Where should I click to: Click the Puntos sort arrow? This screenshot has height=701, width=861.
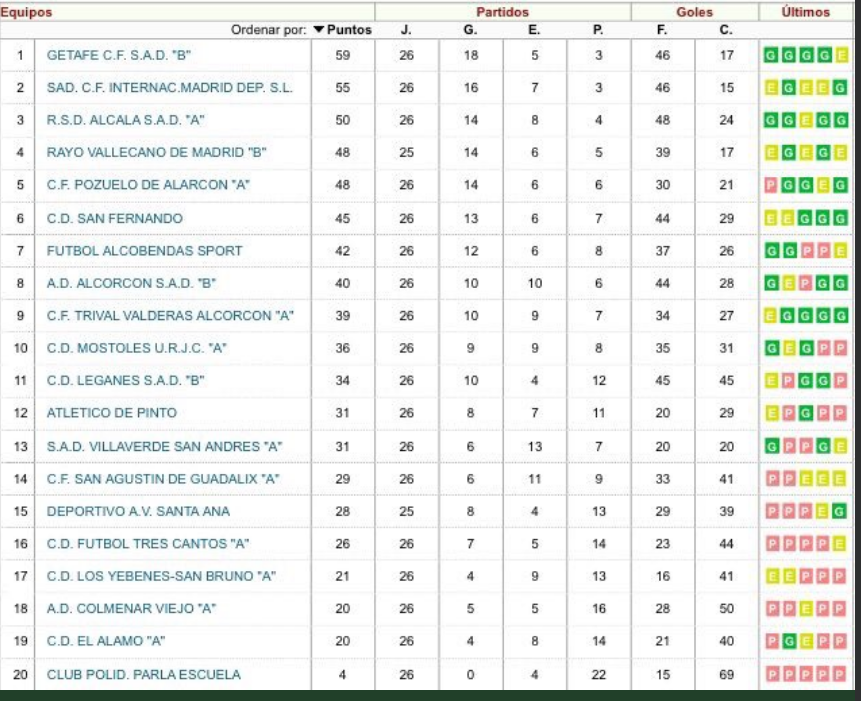319,30
